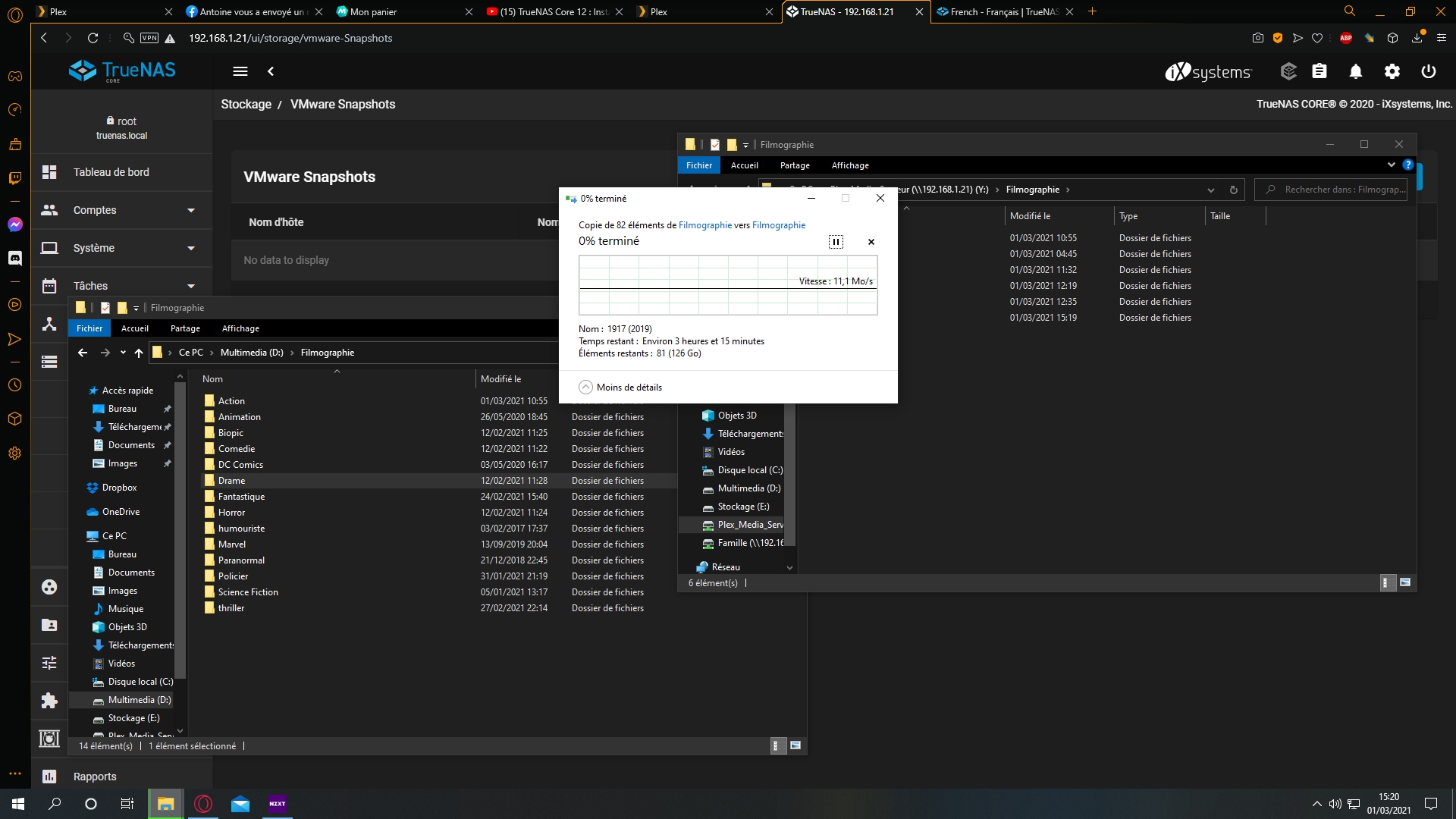Open Mail app from Windows taskbar
The width and height of the screenshot is (1456, 819).
click(x=240, y=804)
